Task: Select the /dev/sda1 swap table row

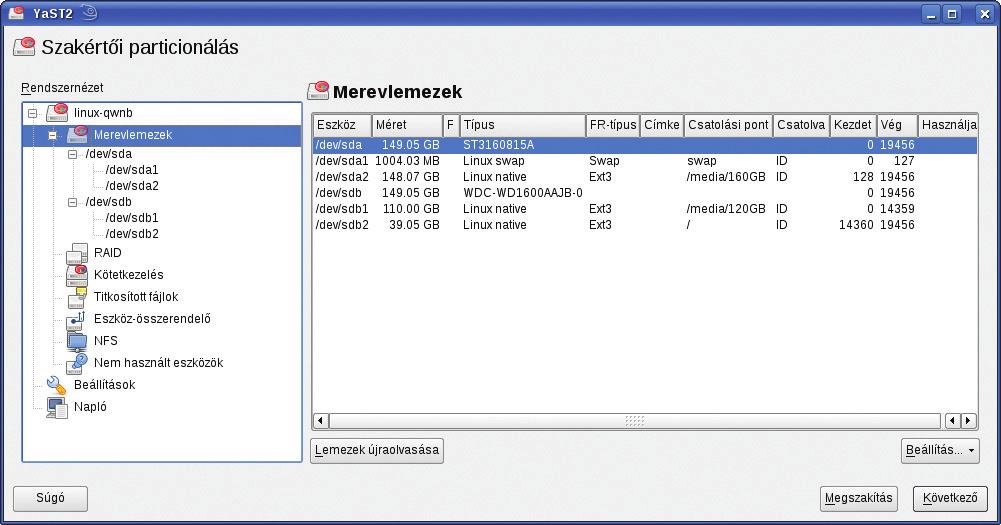Action: 645,161
